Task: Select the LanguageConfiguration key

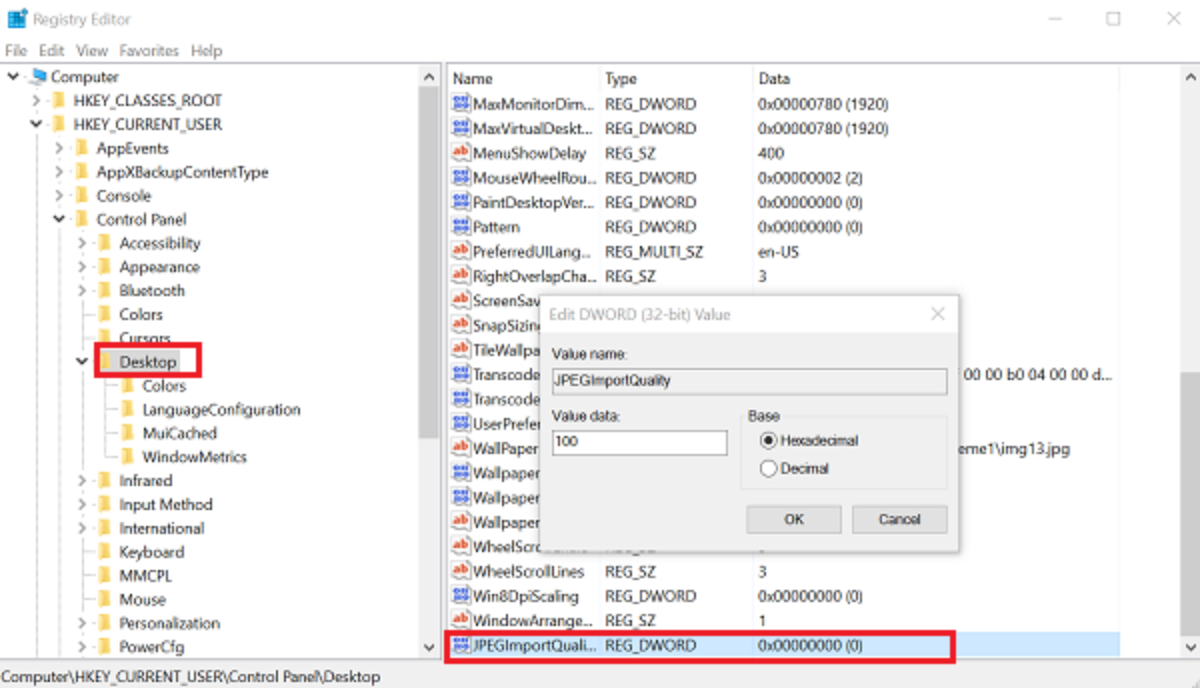Action: (221, 410)
